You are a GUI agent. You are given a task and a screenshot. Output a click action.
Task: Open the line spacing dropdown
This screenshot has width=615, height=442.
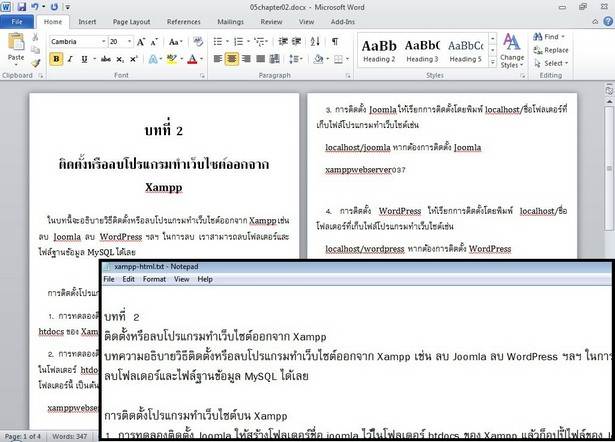pyautogui.click(x=296, y=59)
